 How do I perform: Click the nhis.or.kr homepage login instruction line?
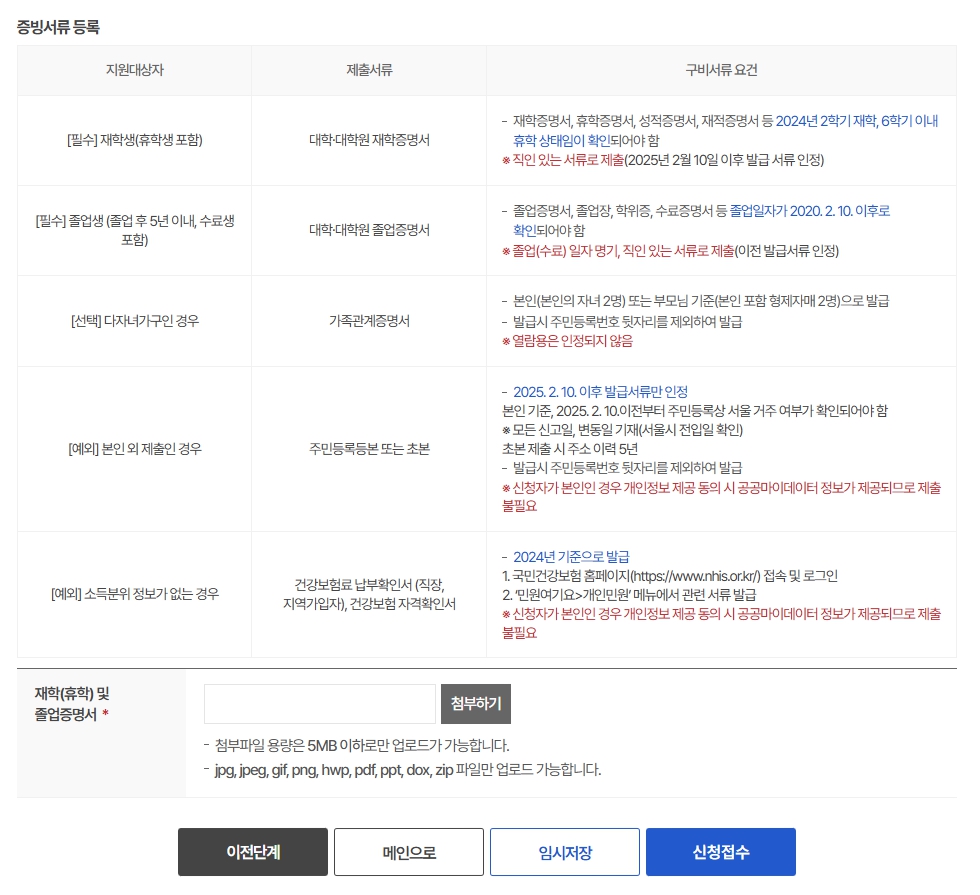(x=669, y=576)
